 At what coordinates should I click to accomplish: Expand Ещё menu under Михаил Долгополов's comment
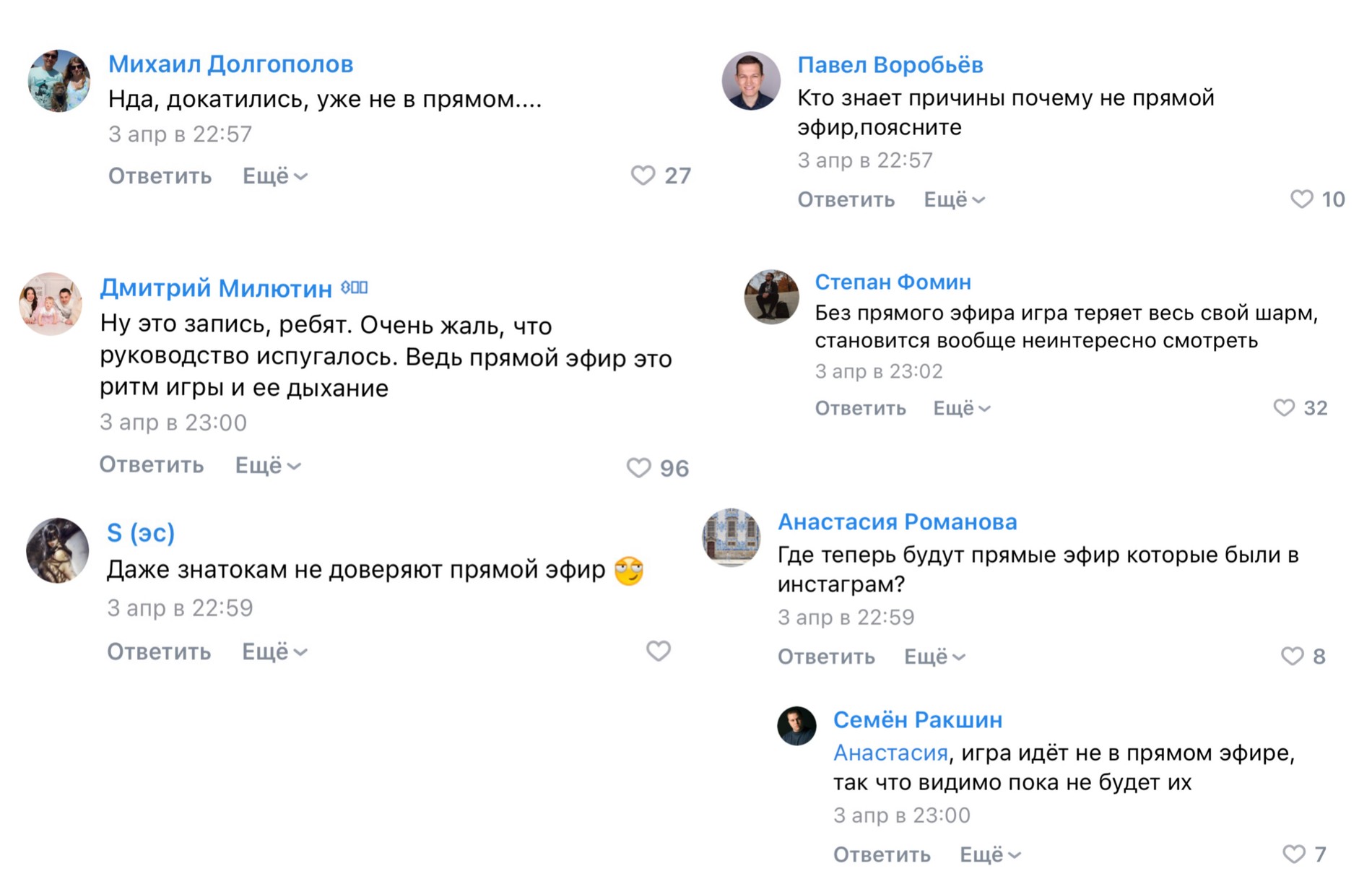274,176
